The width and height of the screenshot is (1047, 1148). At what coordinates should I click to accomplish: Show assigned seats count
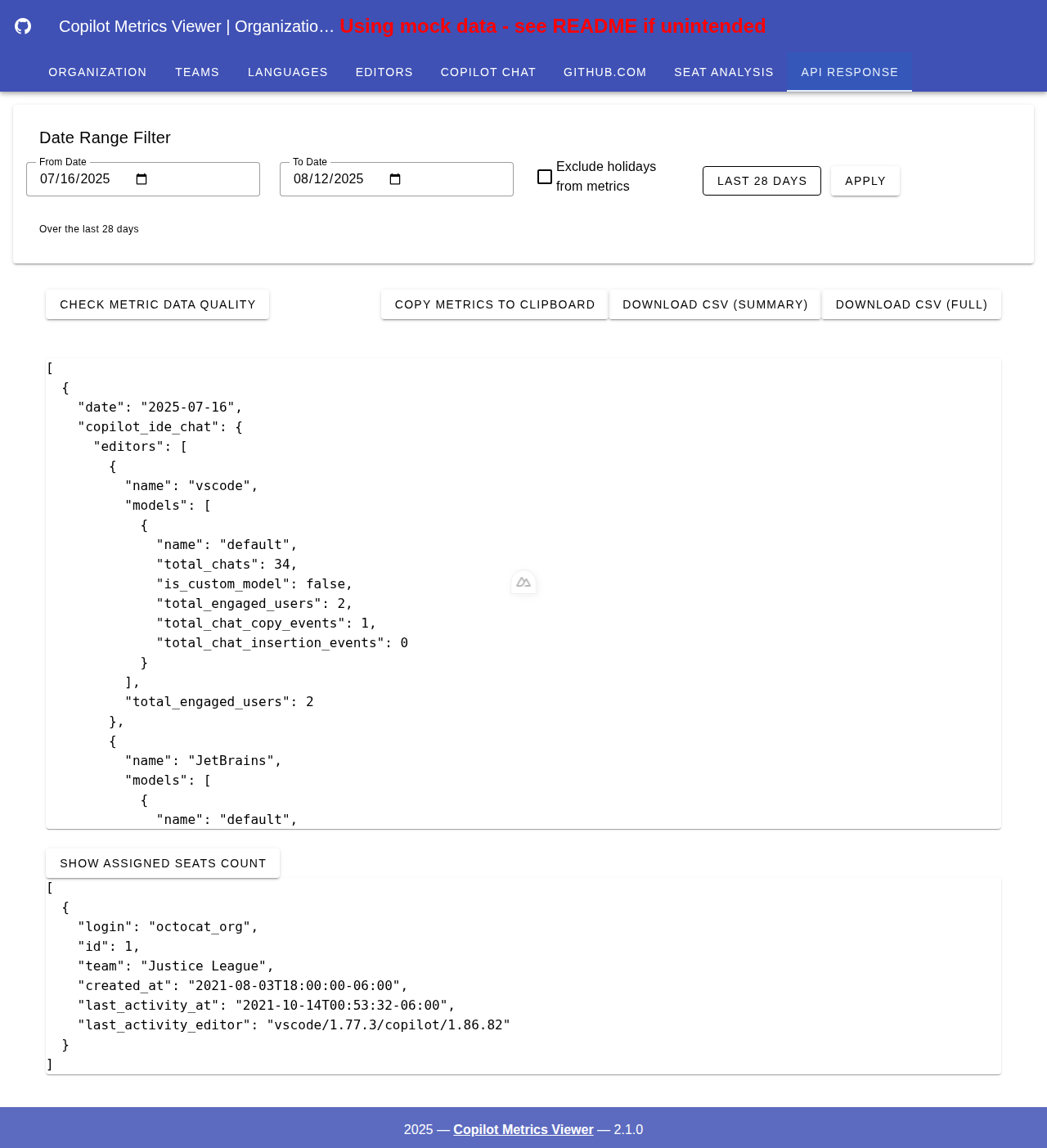pos(162,863)
